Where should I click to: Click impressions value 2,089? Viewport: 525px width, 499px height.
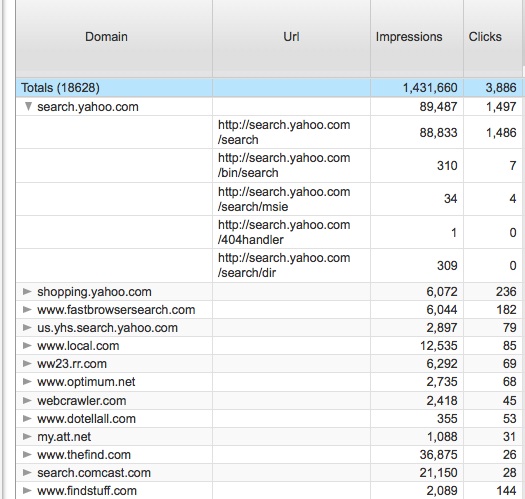442,491
